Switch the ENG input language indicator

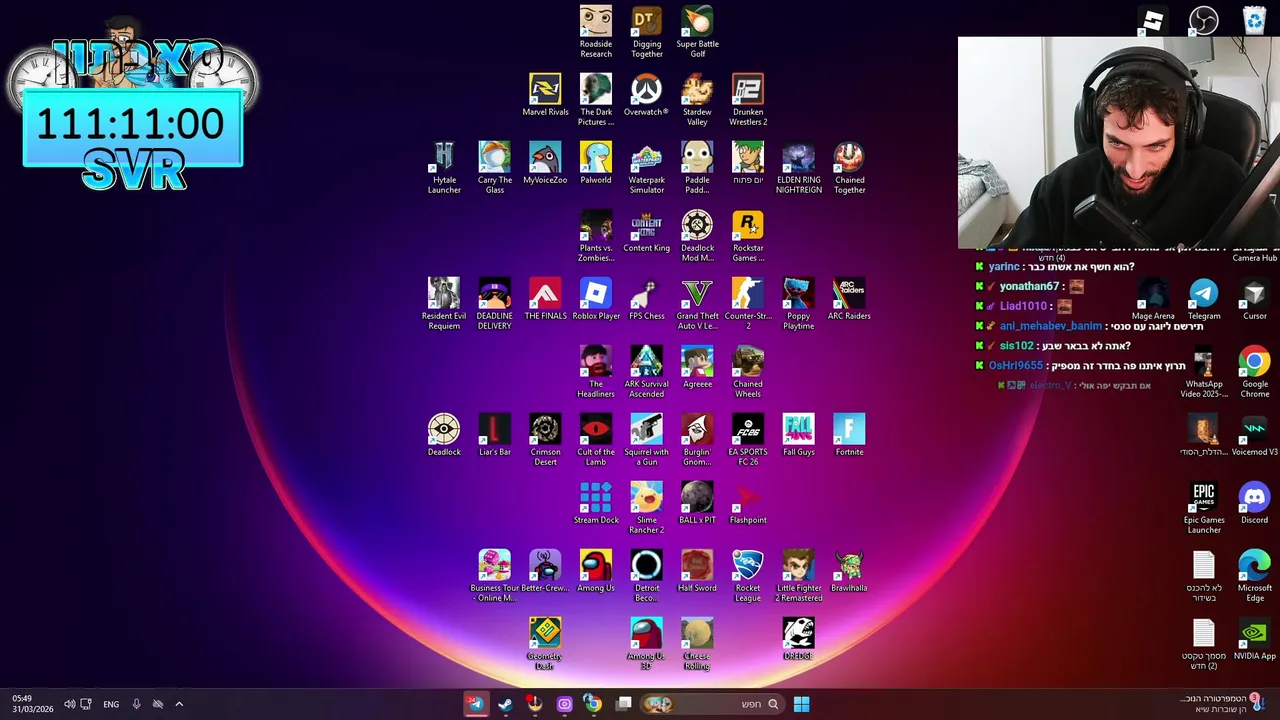click(111, 704)
